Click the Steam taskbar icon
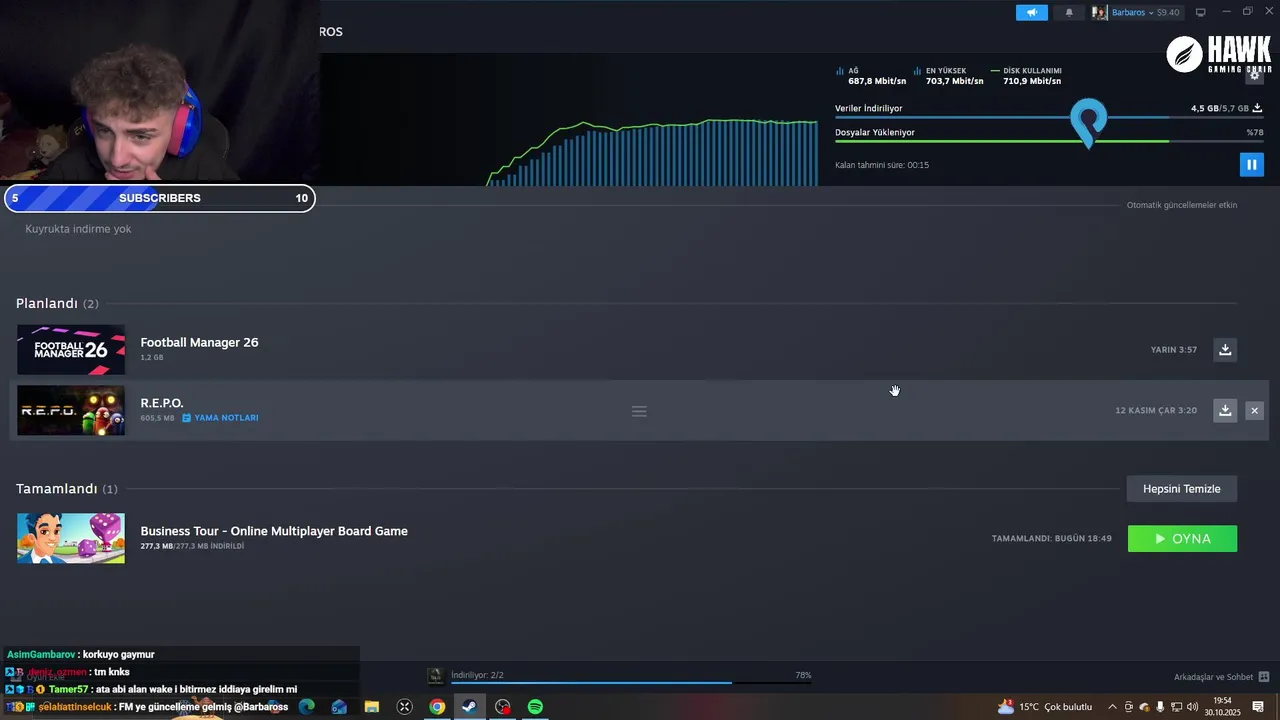This screenshot has height=720, width=1280. [469, 707]
